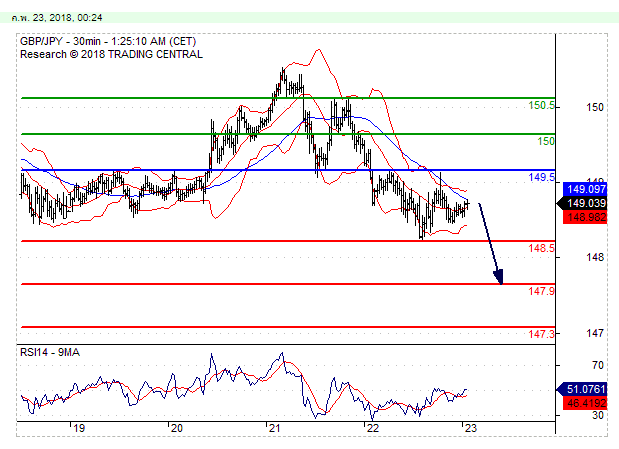
Task: Click the RSI 30 level axis label
Action: (x=598, y=415)
